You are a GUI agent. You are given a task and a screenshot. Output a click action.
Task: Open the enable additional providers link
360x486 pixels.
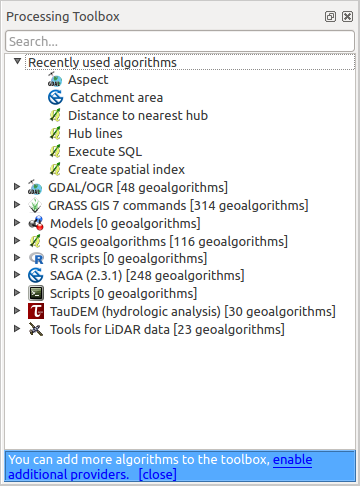(x=292, y=460)
